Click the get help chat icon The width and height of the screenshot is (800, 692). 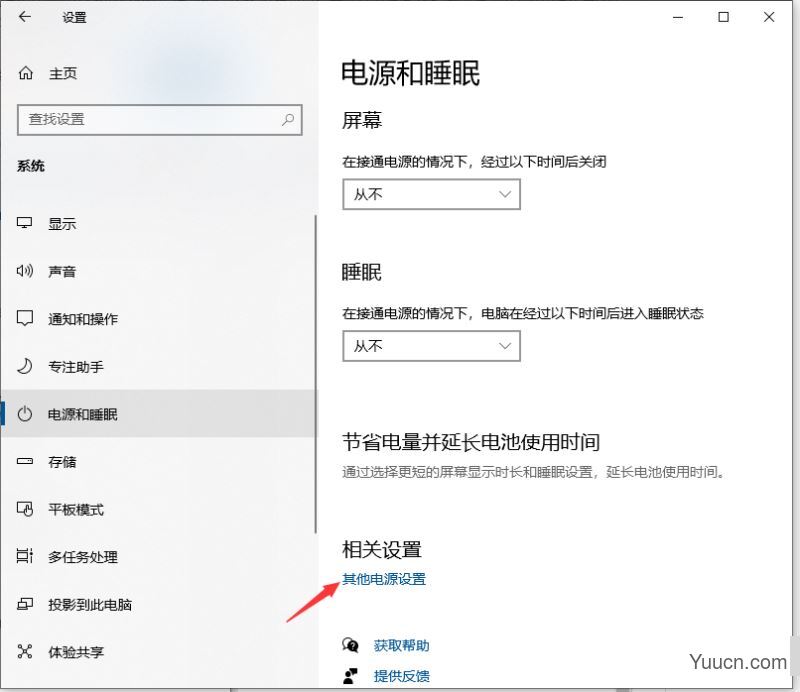pyautogui.click(x=350, y=646)
